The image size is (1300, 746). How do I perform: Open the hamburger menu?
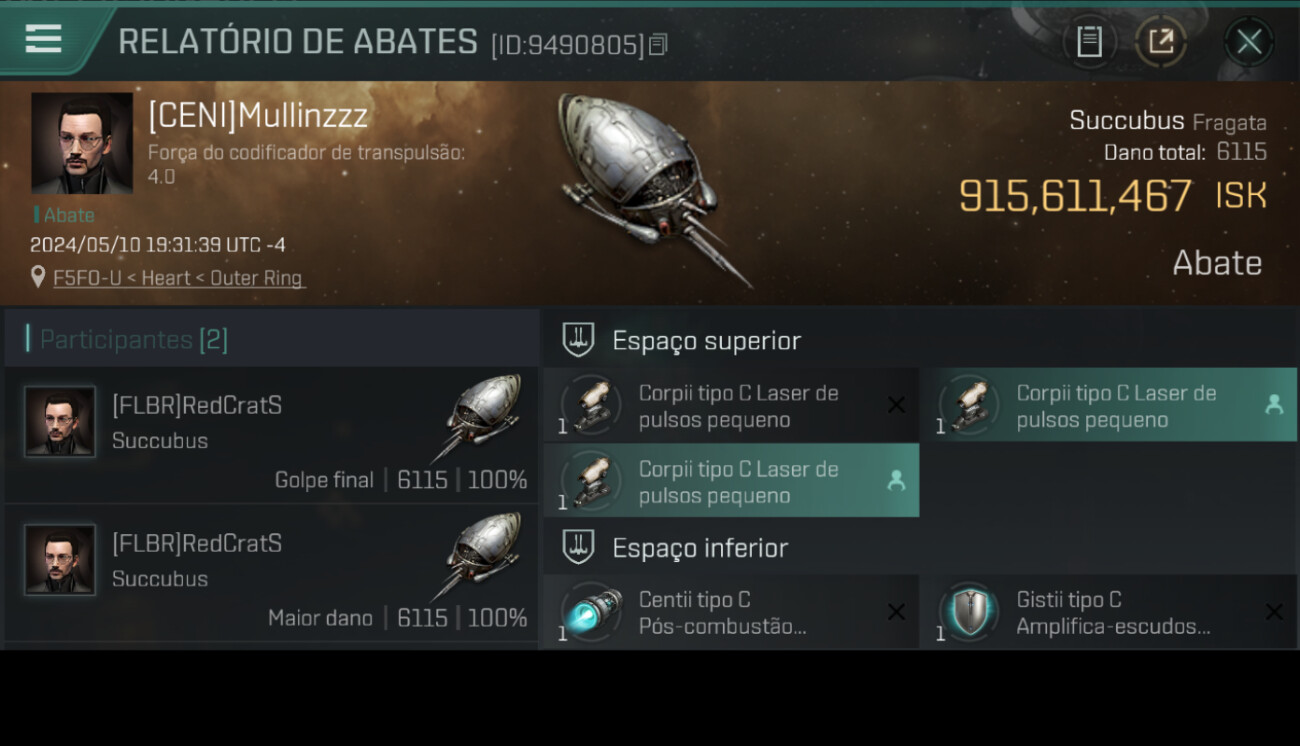[43, 40]
